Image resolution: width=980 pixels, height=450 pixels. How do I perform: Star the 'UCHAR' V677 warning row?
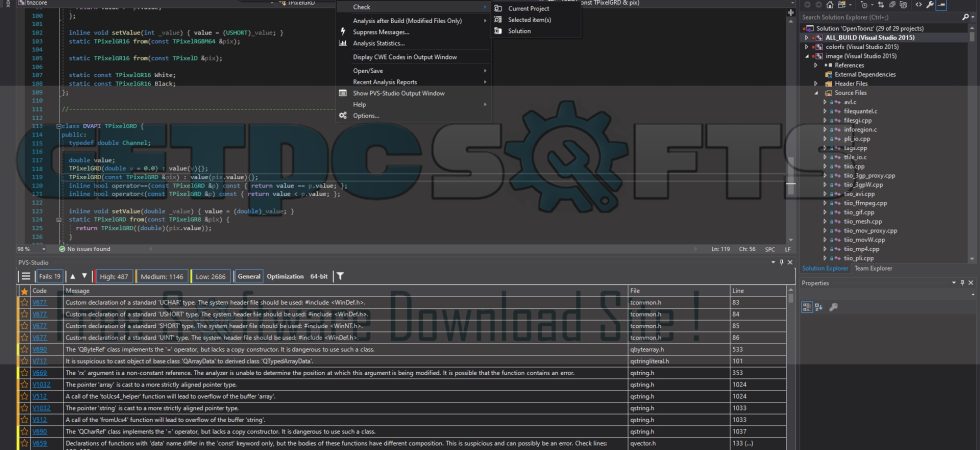24,302
